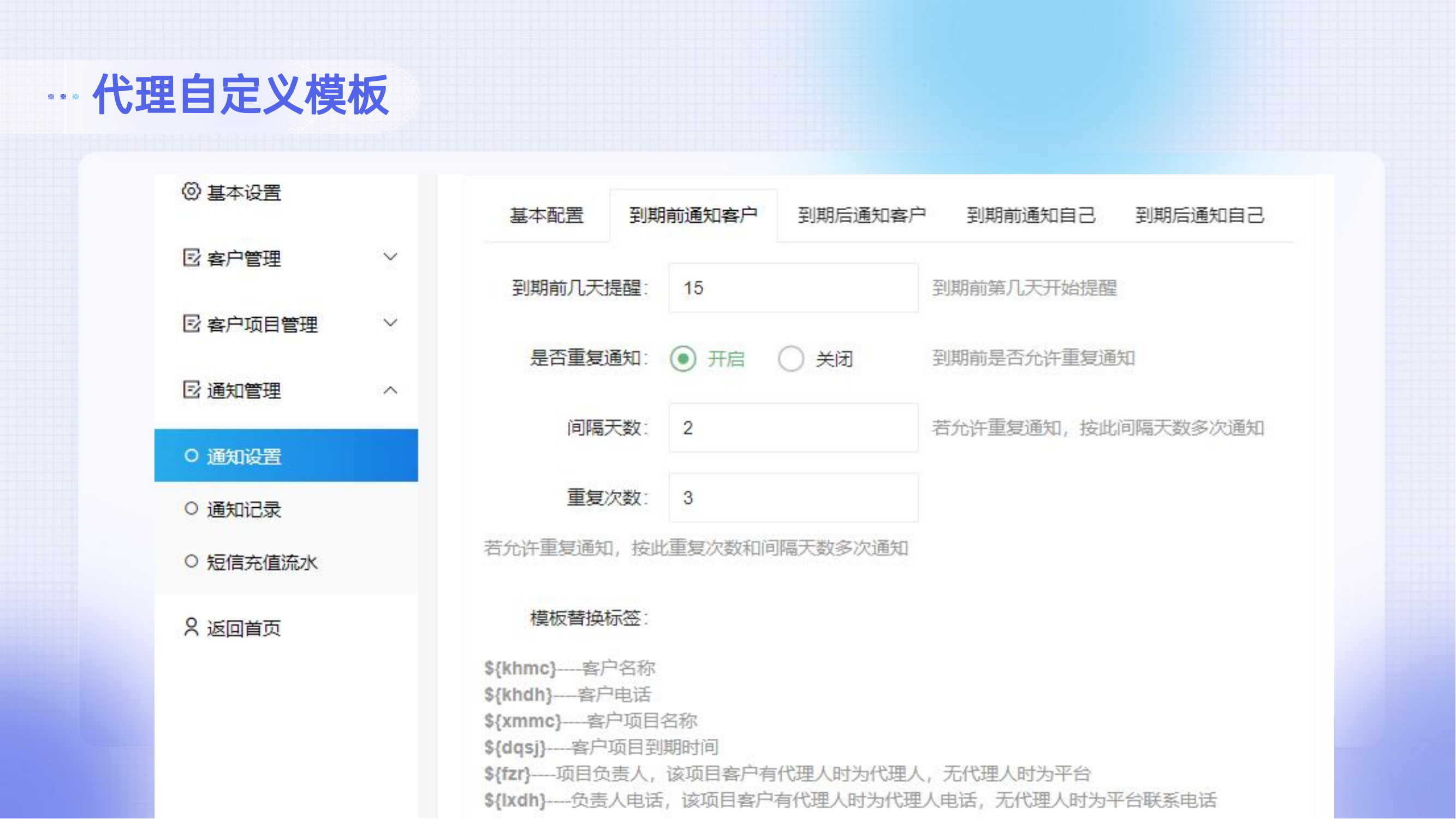Focus the 重复次数 input field

pos(793,498)
